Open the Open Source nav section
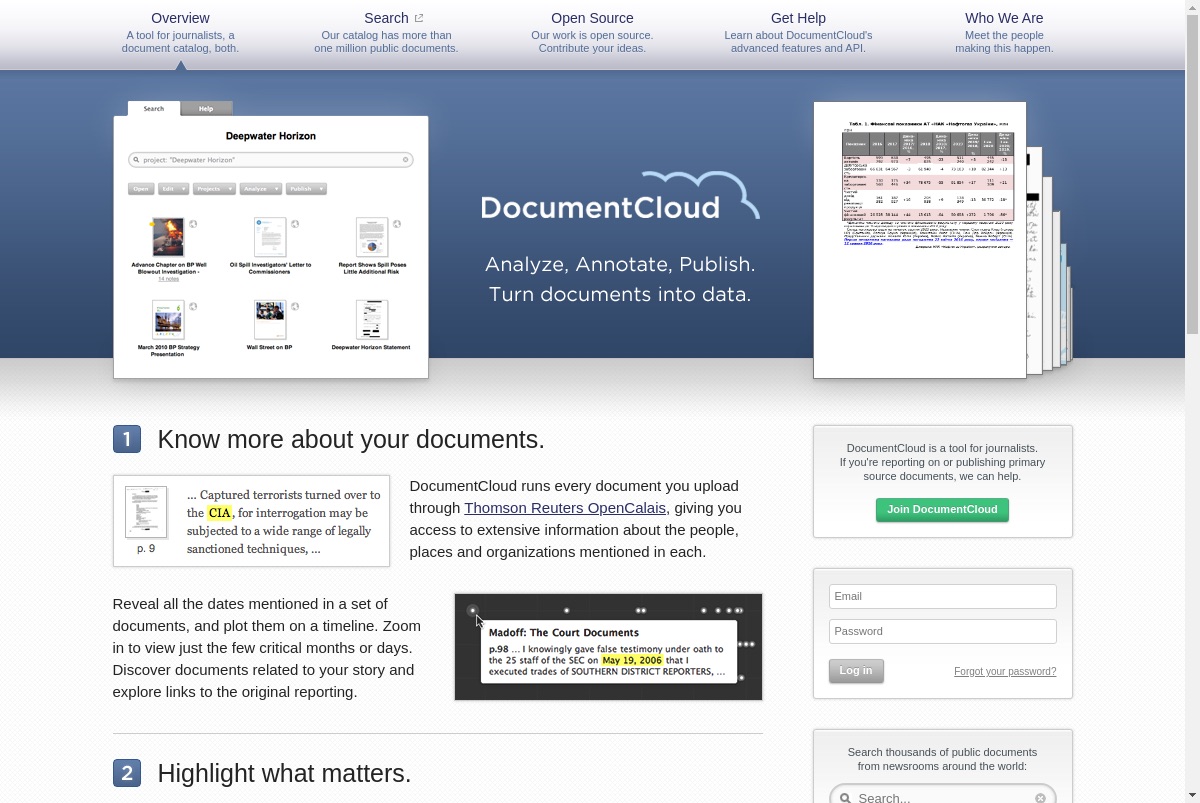Image resolution: width=1200 pixels, height=803 pixels. click(x=592, y=32)
